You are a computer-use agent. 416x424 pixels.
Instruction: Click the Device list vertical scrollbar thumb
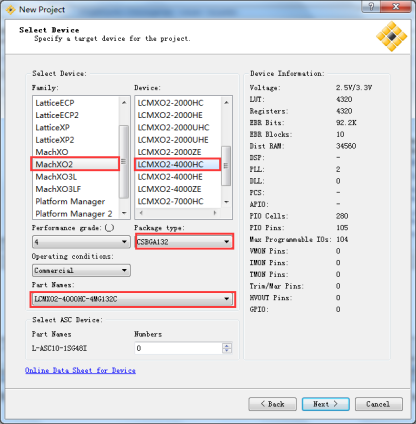226,166
